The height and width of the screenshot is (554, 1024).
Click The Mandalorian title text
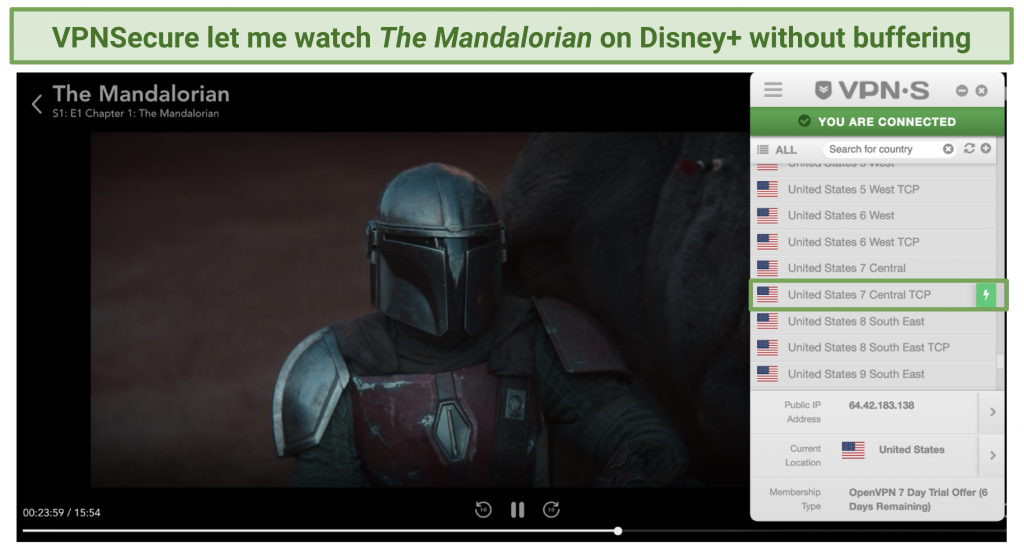coord(141,94)
